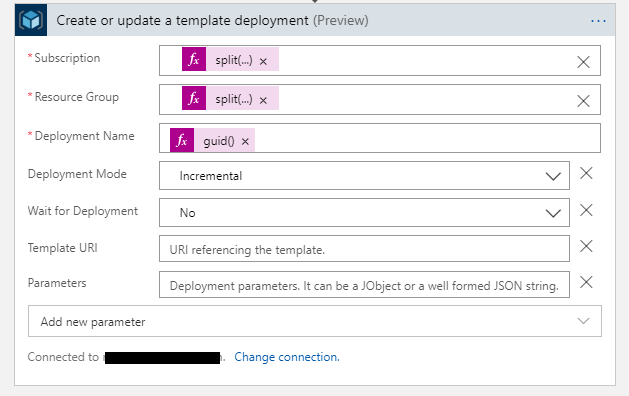Open the Wait for Deployment dropdown
The height and width of the screenshot is (396, 629).
pos(364,213)
